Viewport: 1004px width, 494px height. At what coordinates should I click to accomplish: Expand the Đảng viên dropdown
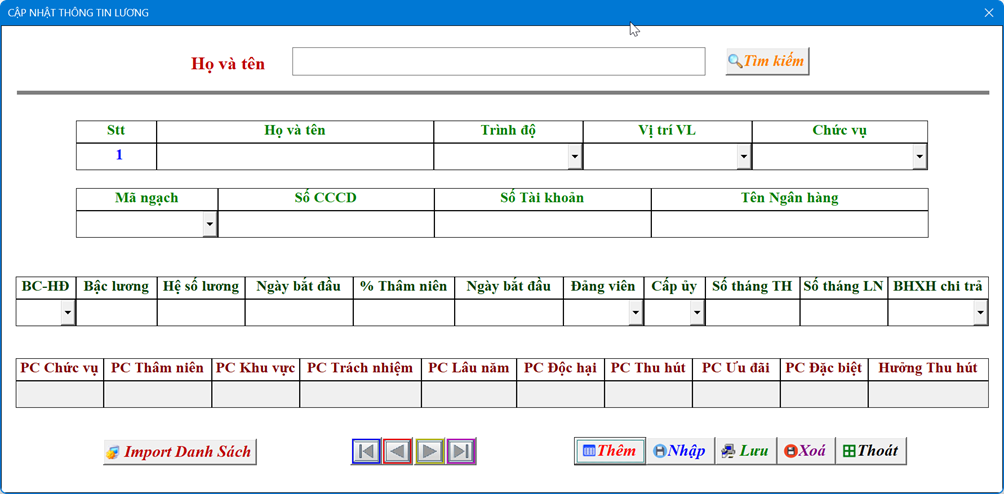635,313
